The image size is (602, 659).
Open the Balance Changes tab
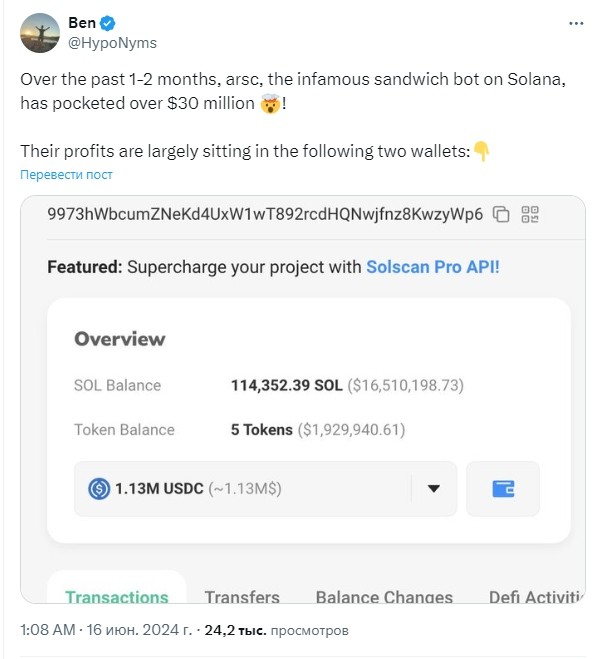pos(384,597)
